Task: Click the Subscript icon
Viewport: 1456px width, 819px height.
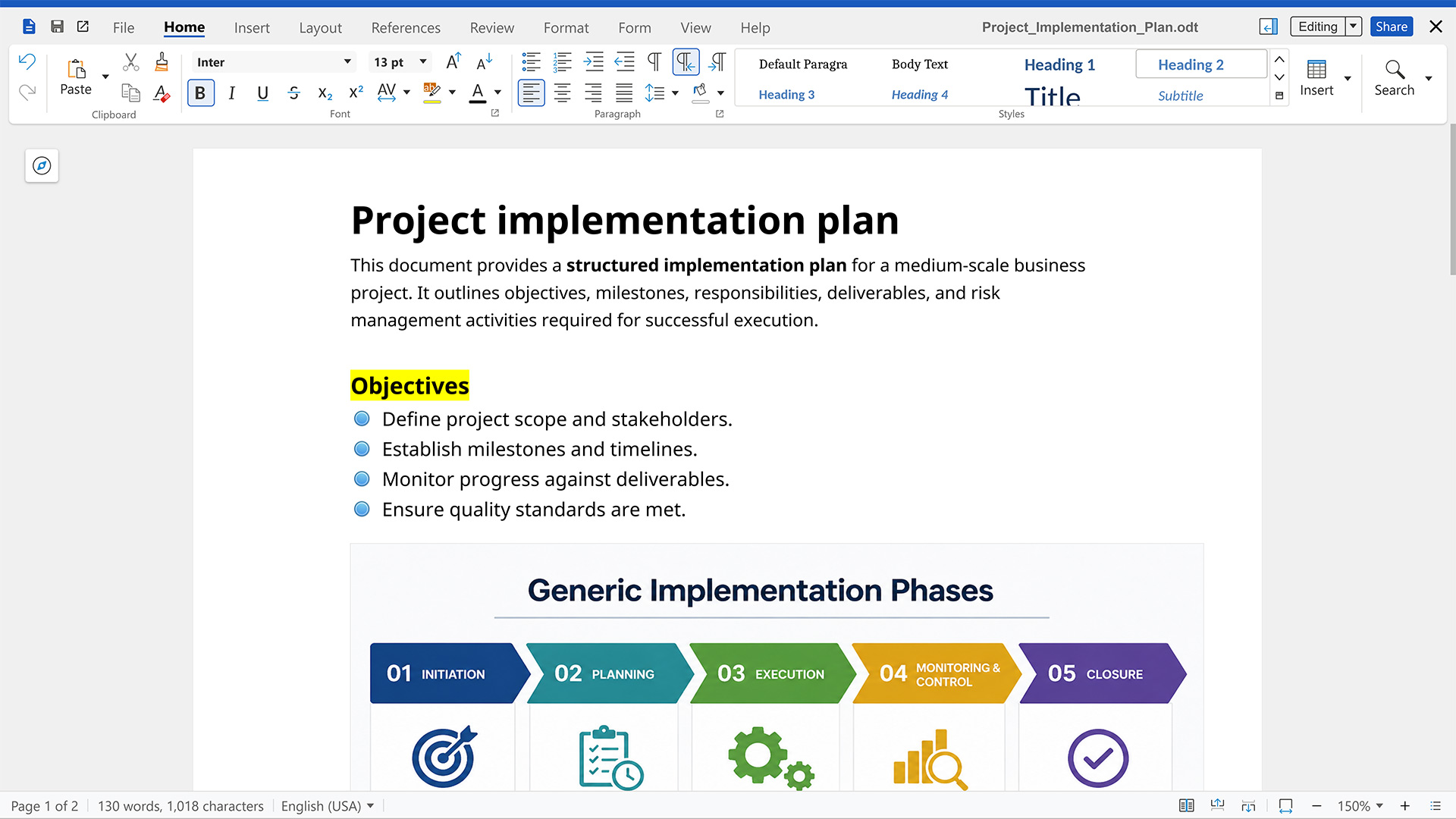Action: (325, 93)
